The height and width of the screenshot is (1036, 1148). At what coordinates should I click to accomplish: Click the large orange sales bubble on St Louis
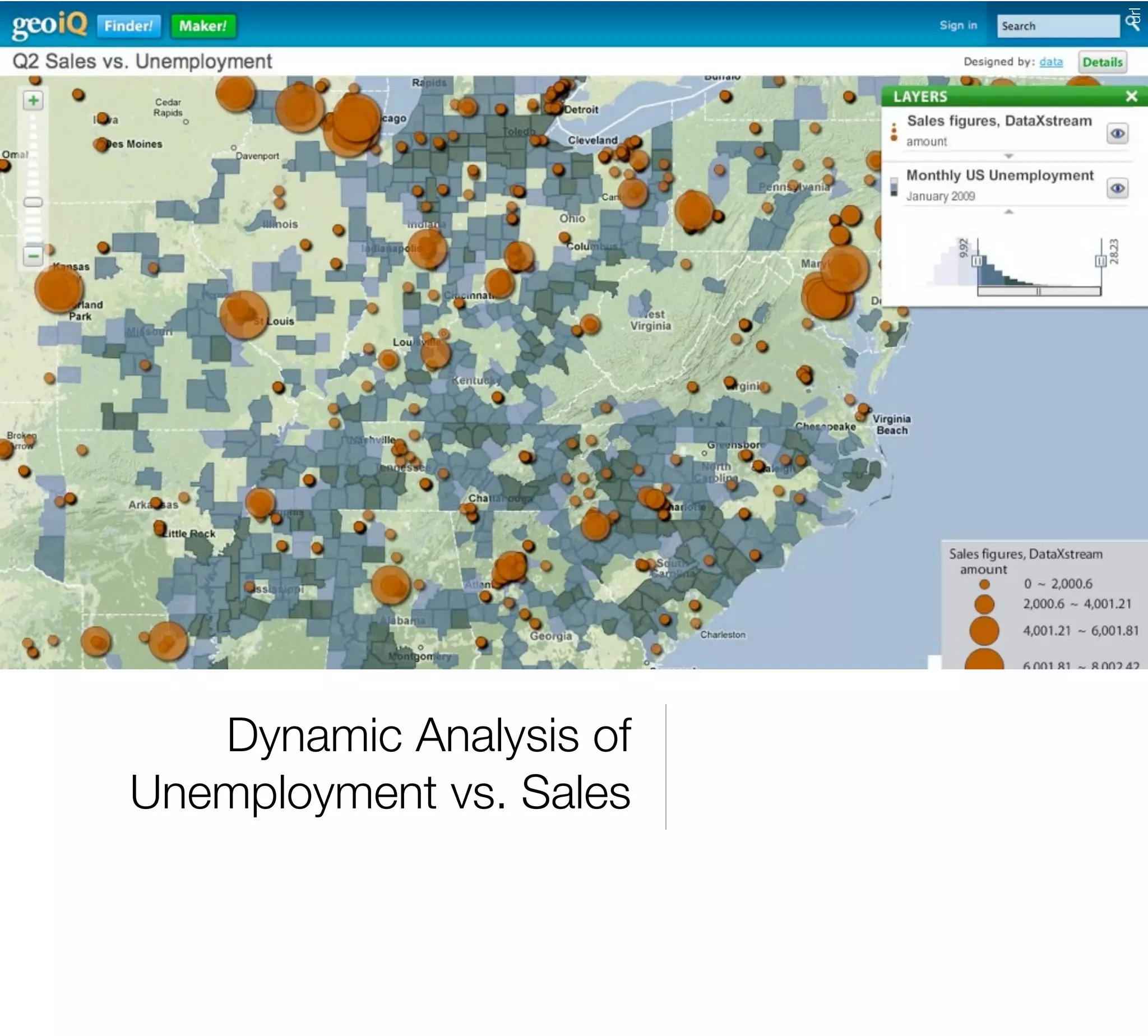pyautogui.click(x=244, y=315)
